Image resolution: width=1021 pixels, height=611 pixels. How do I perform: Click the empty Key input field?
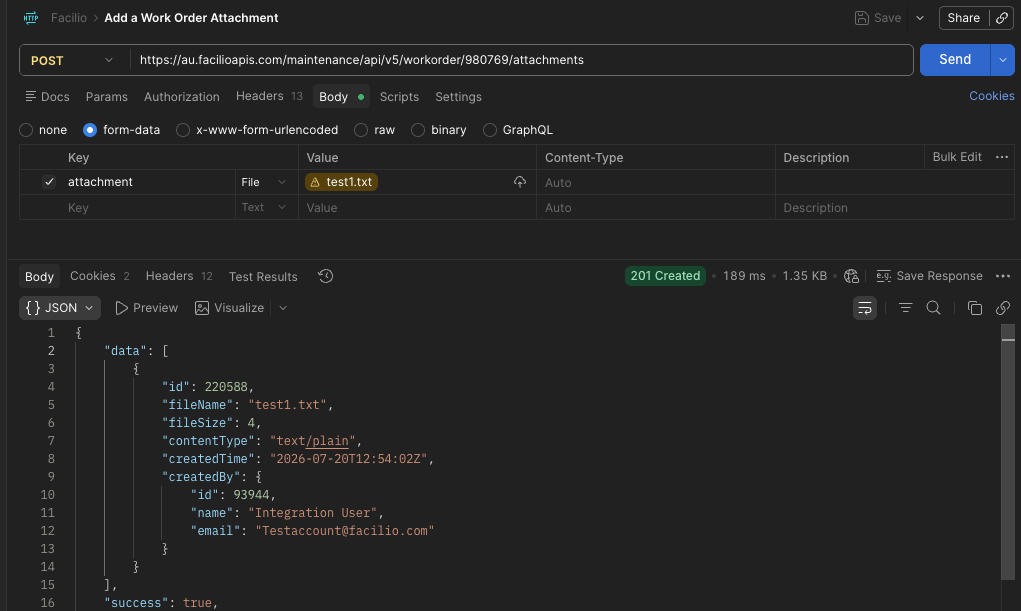[150, 208]
